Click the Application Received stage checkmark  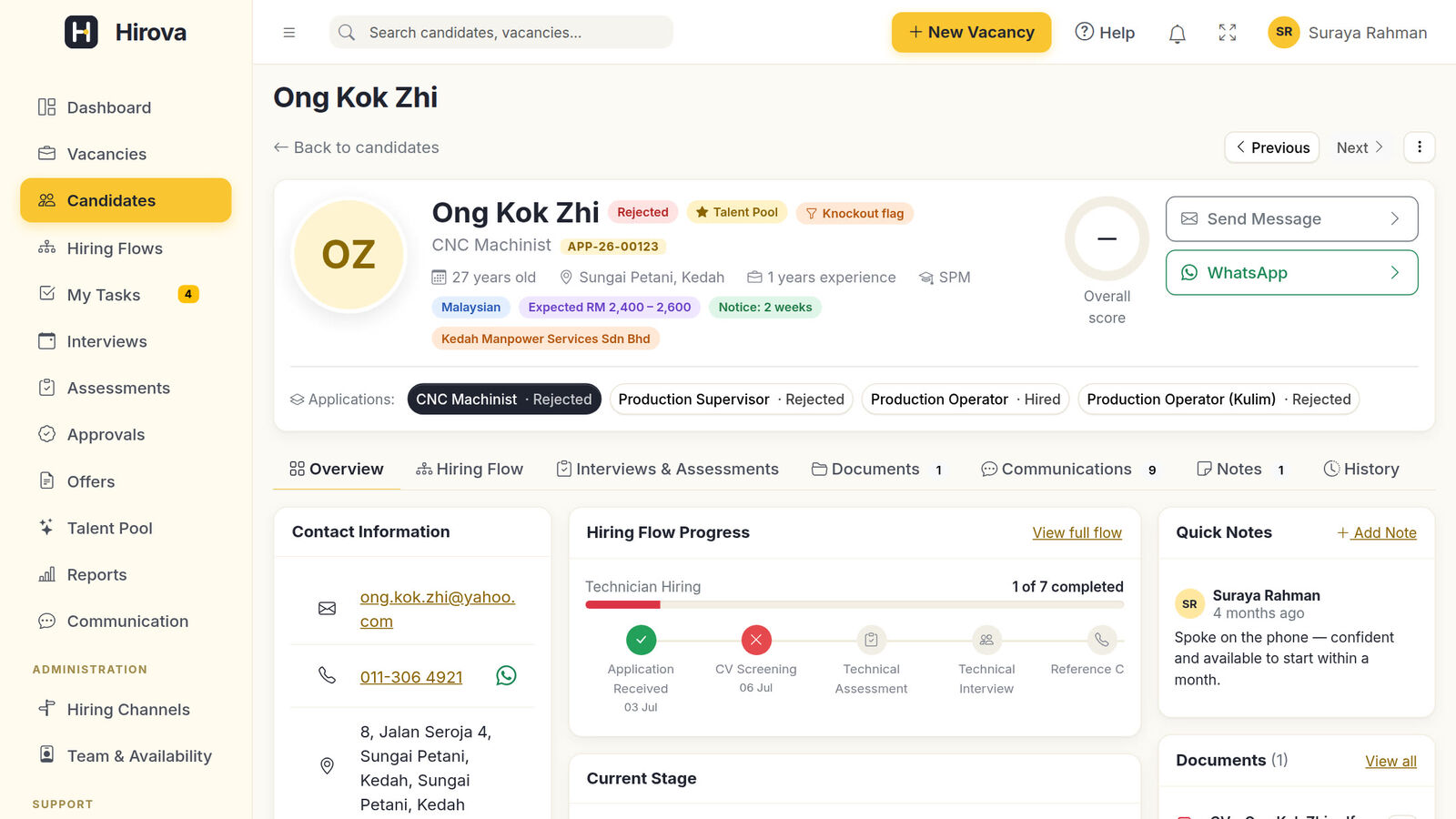pyautogui.click(x=641, y=640)
